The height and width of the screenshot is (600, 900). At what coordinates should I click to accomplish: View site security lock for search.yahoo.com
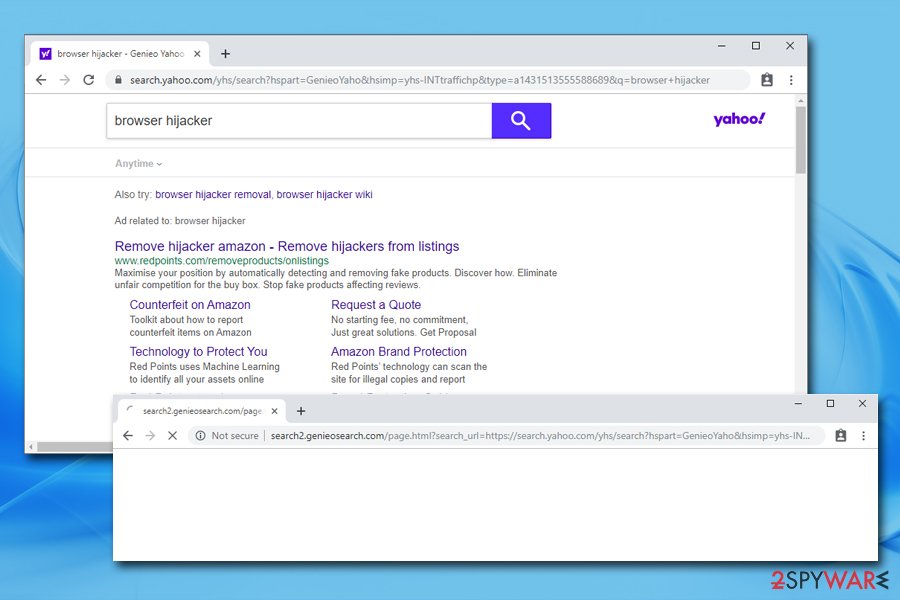118,80
